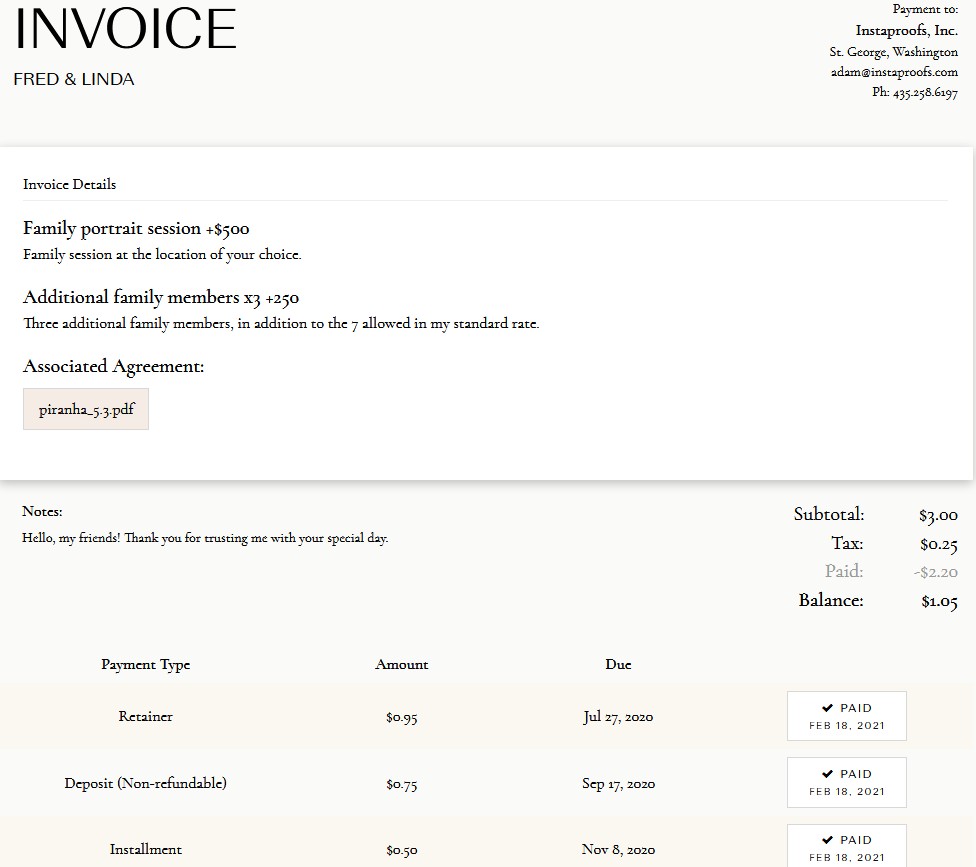Click the PAID button for Deposit (Non-refundable)
This screenshot has width=976, height=867.
(x=847, y=782)
